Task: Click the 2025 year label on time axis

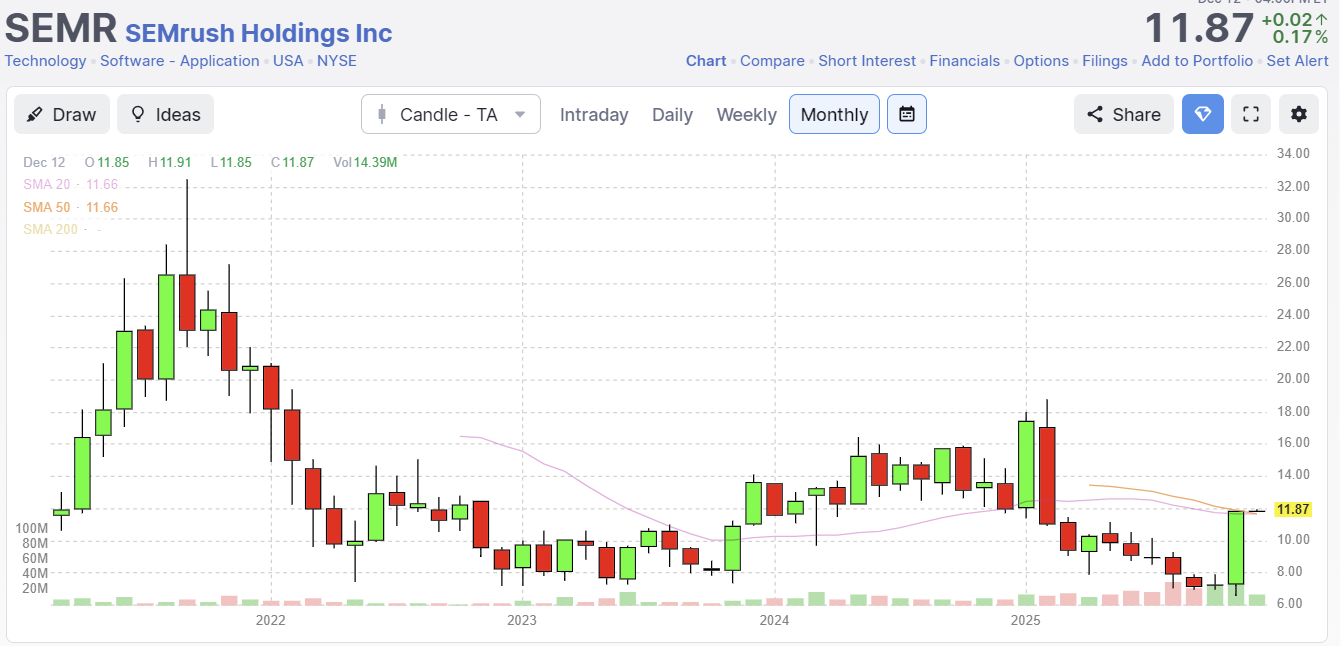Action: tap(1026, 621)
